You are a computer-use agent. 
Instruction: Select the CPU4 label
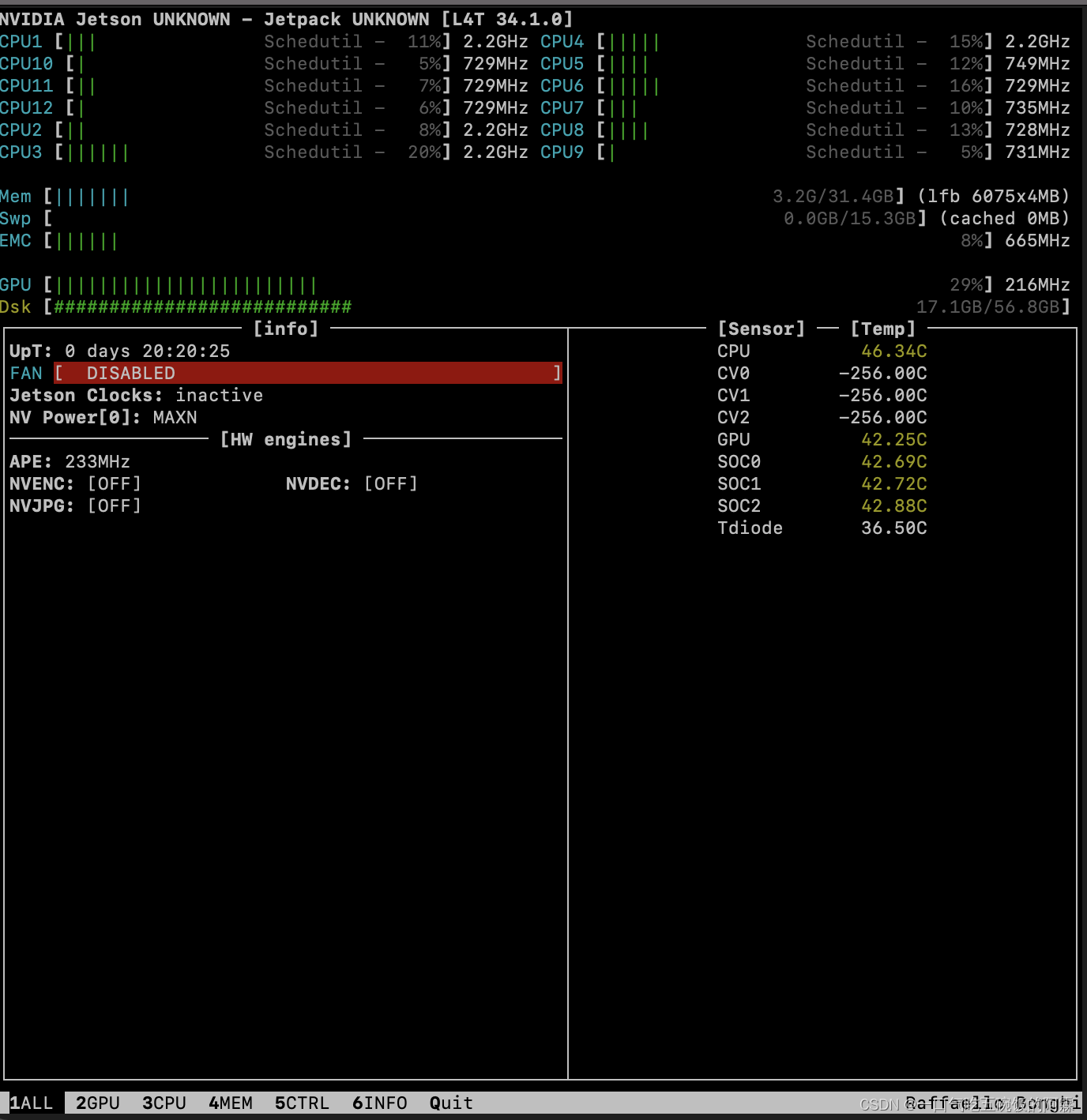click(562, 41)
